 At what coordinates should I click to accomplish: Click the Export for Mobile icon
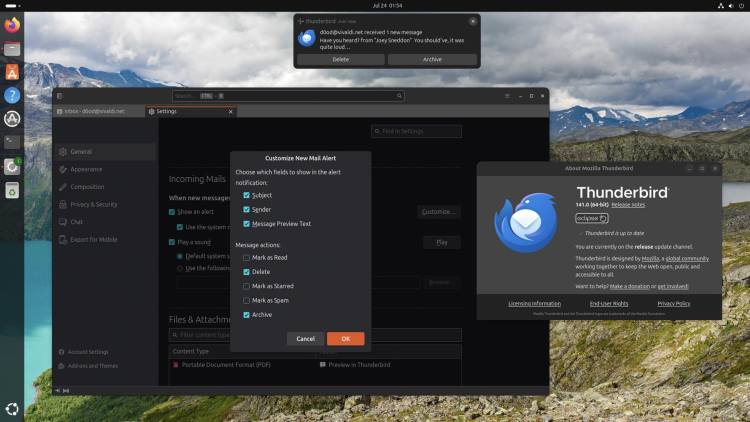(x=63, y=240)
